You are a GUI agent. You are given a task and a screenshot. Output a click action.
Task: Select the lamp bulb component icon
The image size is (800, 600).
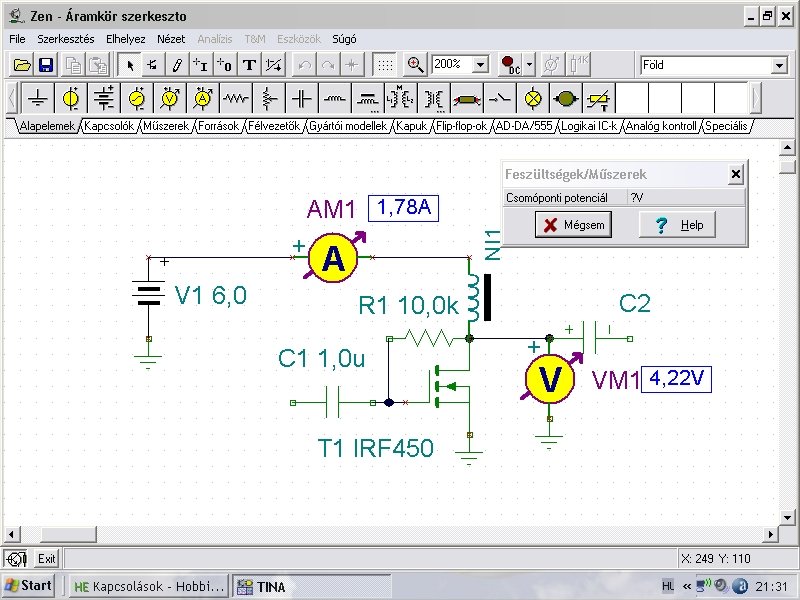(533, 98)
